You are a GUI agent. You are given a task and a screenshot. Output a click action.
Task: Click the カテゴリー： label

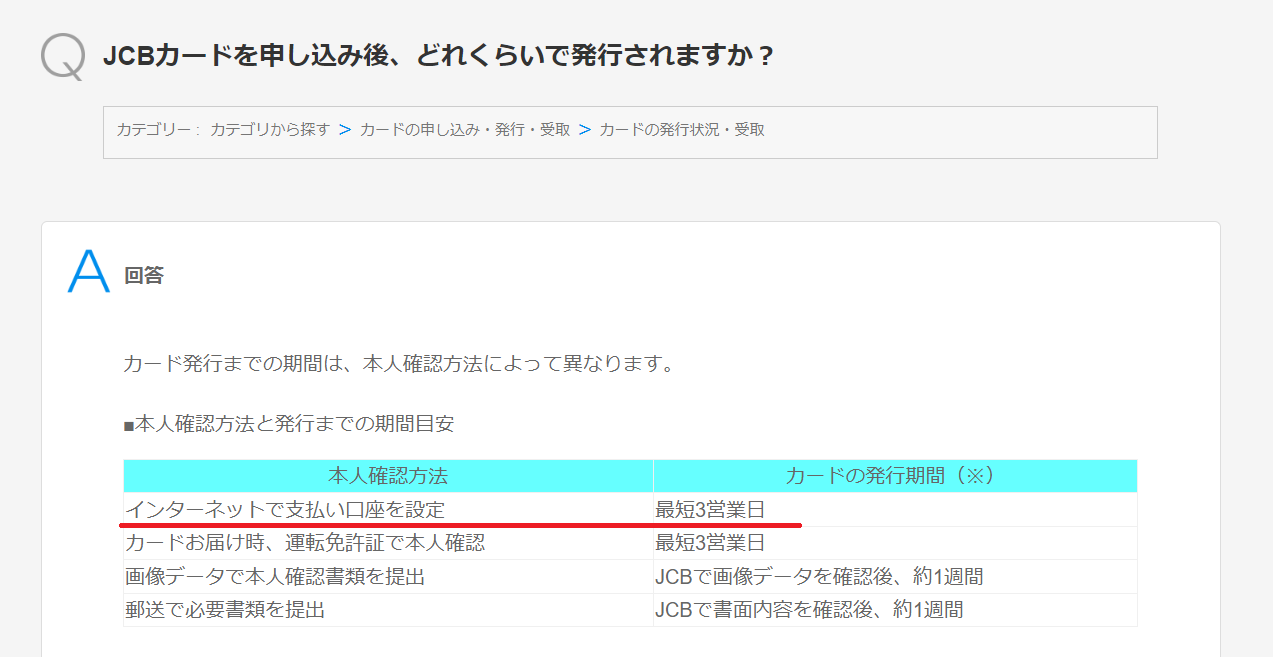click(x=160, y=130)
